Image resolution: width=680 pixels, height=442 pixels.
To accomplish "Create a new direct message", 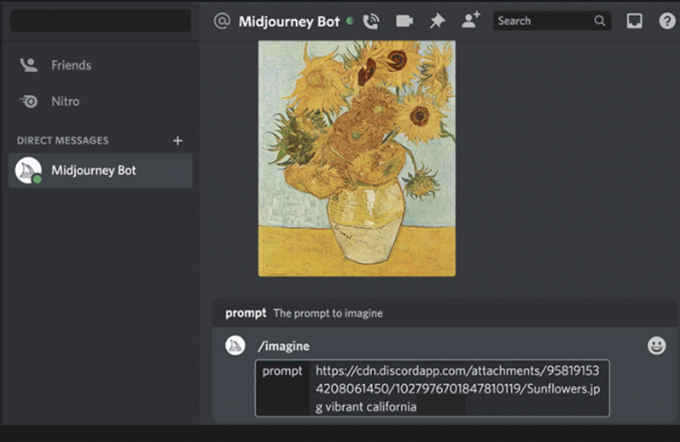I will (x=177, y=141).
